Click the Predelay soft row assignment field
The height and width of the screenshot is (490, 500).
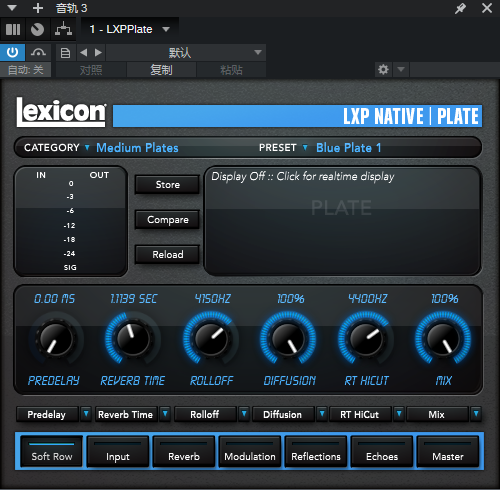click(47, 414)
